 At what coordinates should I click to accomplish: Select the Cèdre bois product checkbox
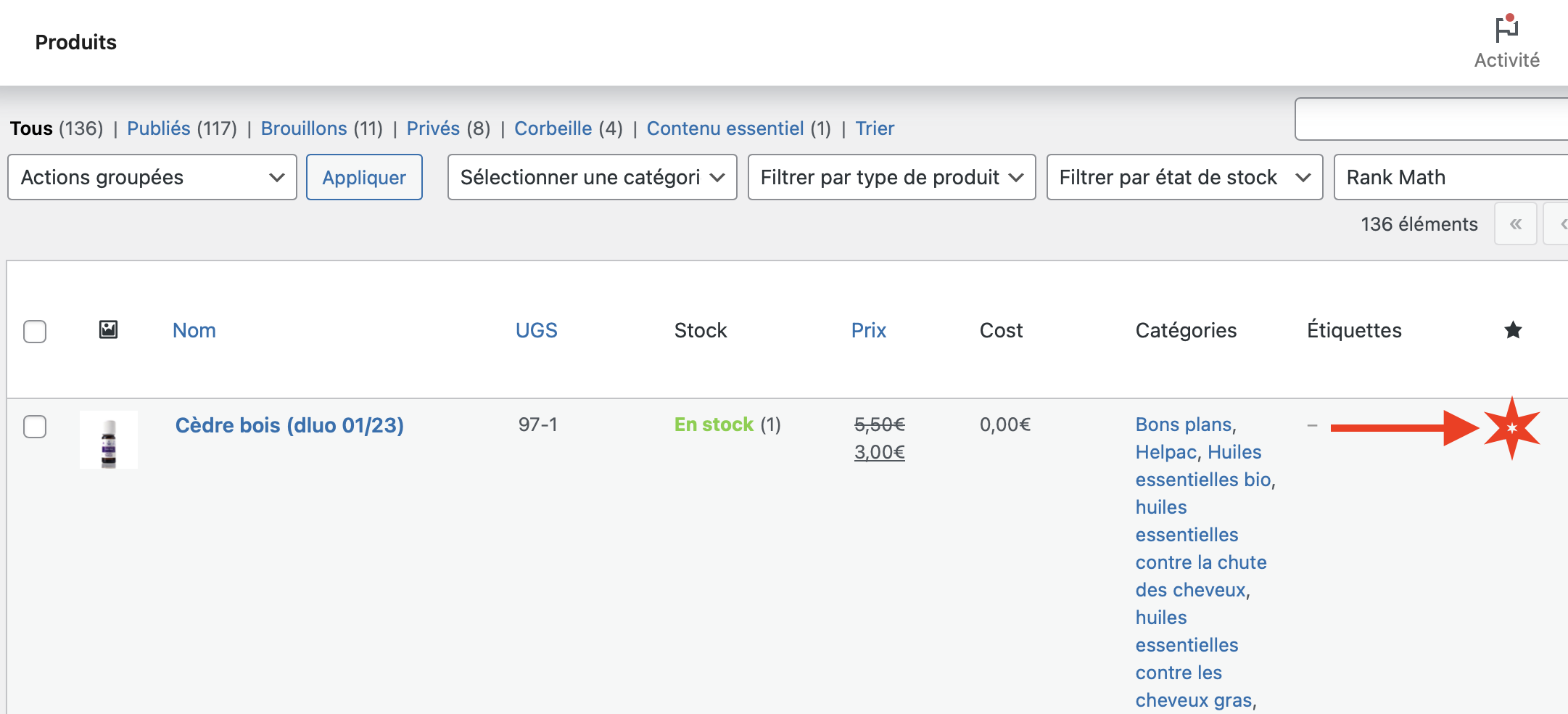[x=35, y=426]
